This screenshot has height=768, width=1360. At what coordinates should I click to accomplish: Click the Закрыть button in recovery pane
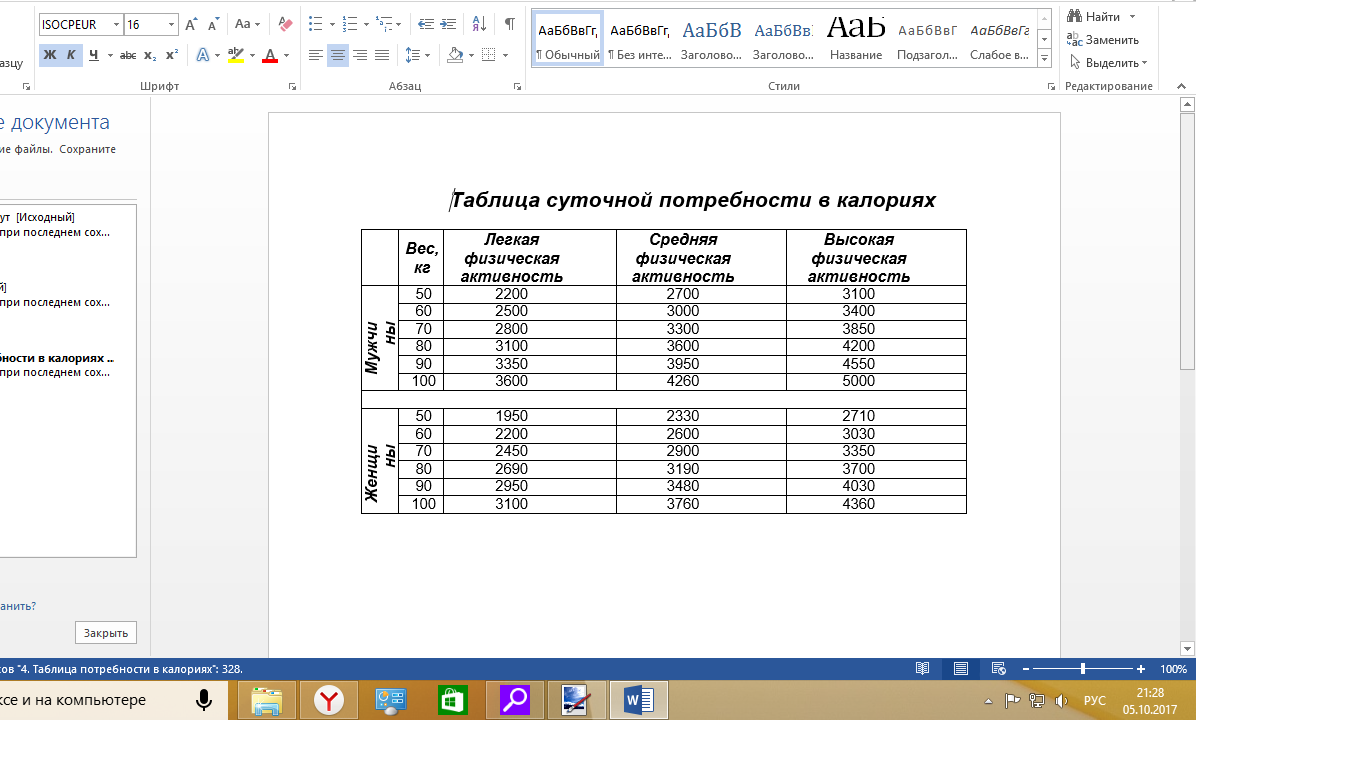point(105,633)
